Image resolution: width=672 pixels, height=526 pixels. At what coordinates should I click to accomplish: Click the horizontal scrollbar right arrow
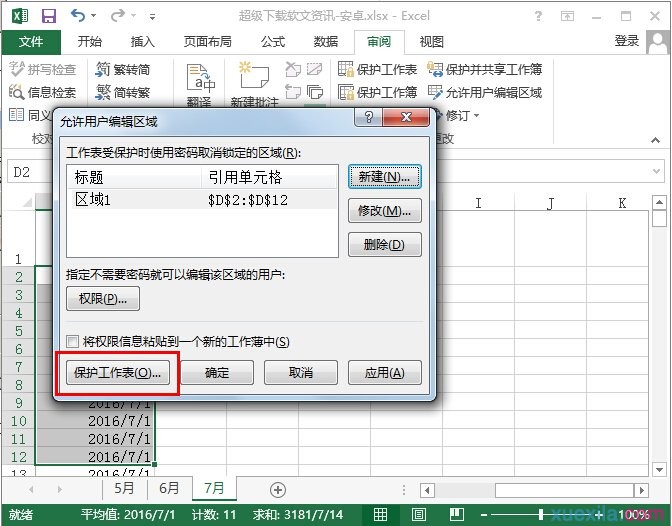642,490
